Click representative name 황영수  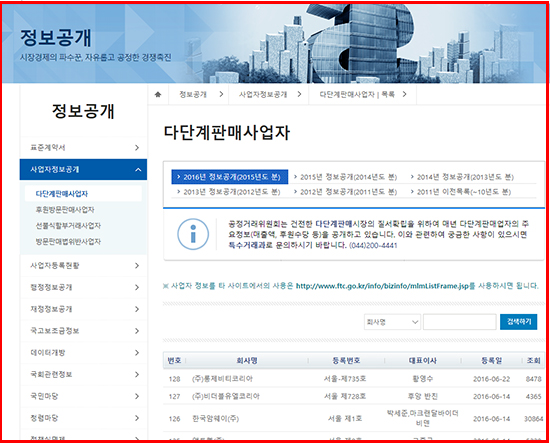[x=423, y=379]
